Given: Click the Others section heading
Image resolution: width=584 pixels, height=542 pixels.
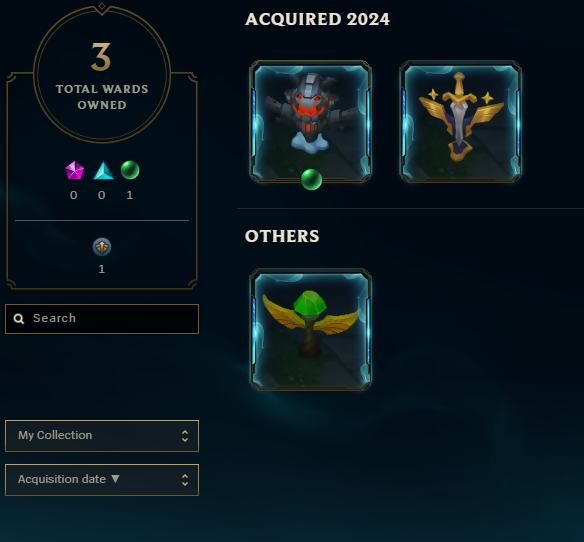Looking at the screenshot, I should click(x=282, y=236).
